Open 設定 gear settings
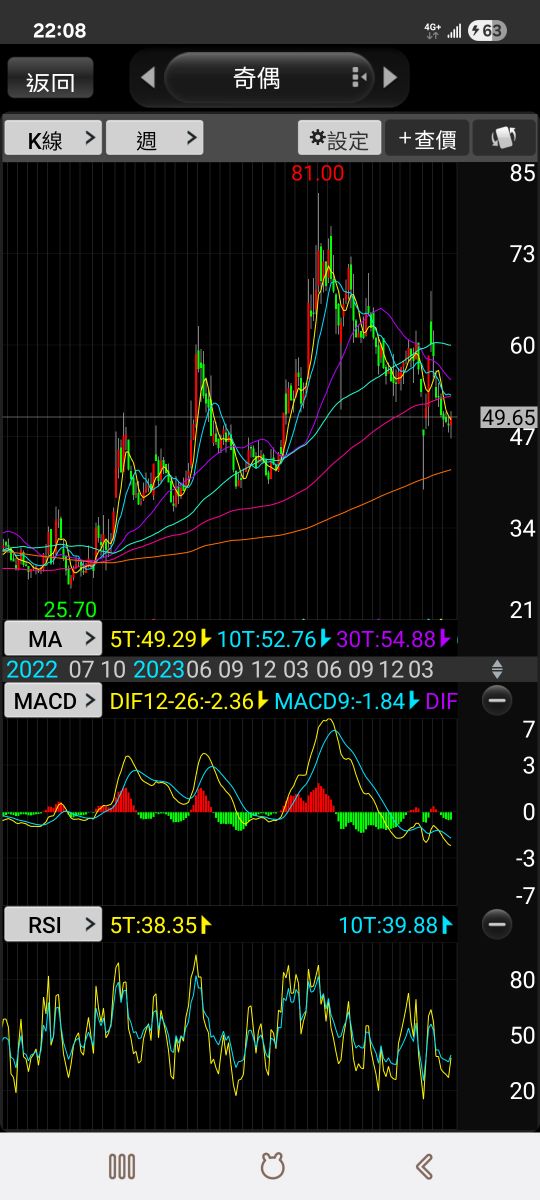The image size is (540, 1200). click(340, 138)
